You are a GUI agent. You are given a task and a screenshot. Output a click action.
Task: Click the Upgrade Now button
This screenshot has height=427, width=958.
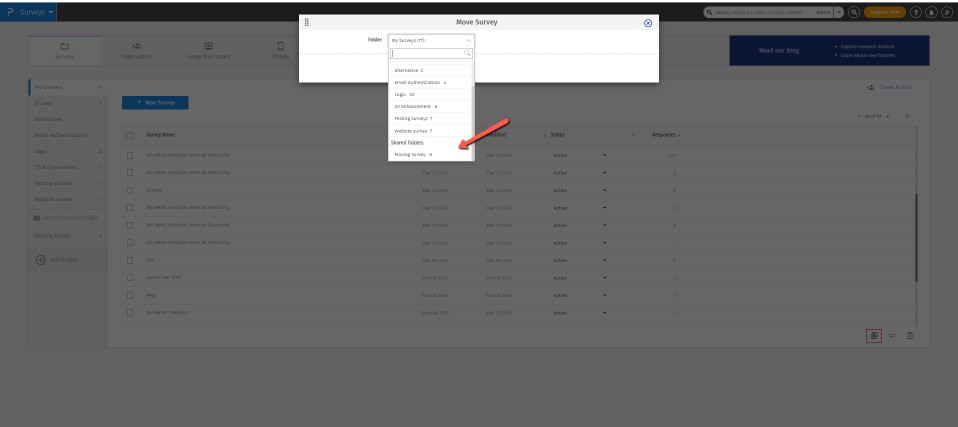tap(884, 12)
